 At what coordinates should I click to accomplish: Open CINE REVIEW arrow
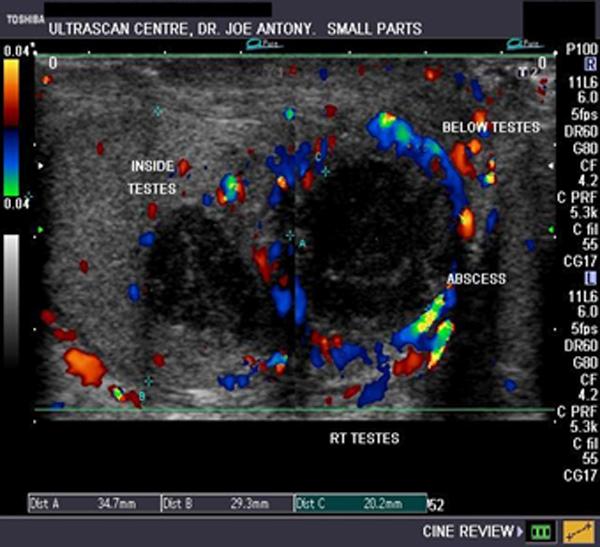click(520, 530)
